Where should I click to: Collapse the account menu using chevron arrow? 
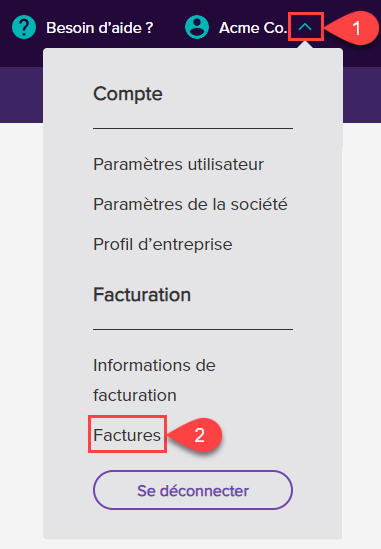[305, 27]
